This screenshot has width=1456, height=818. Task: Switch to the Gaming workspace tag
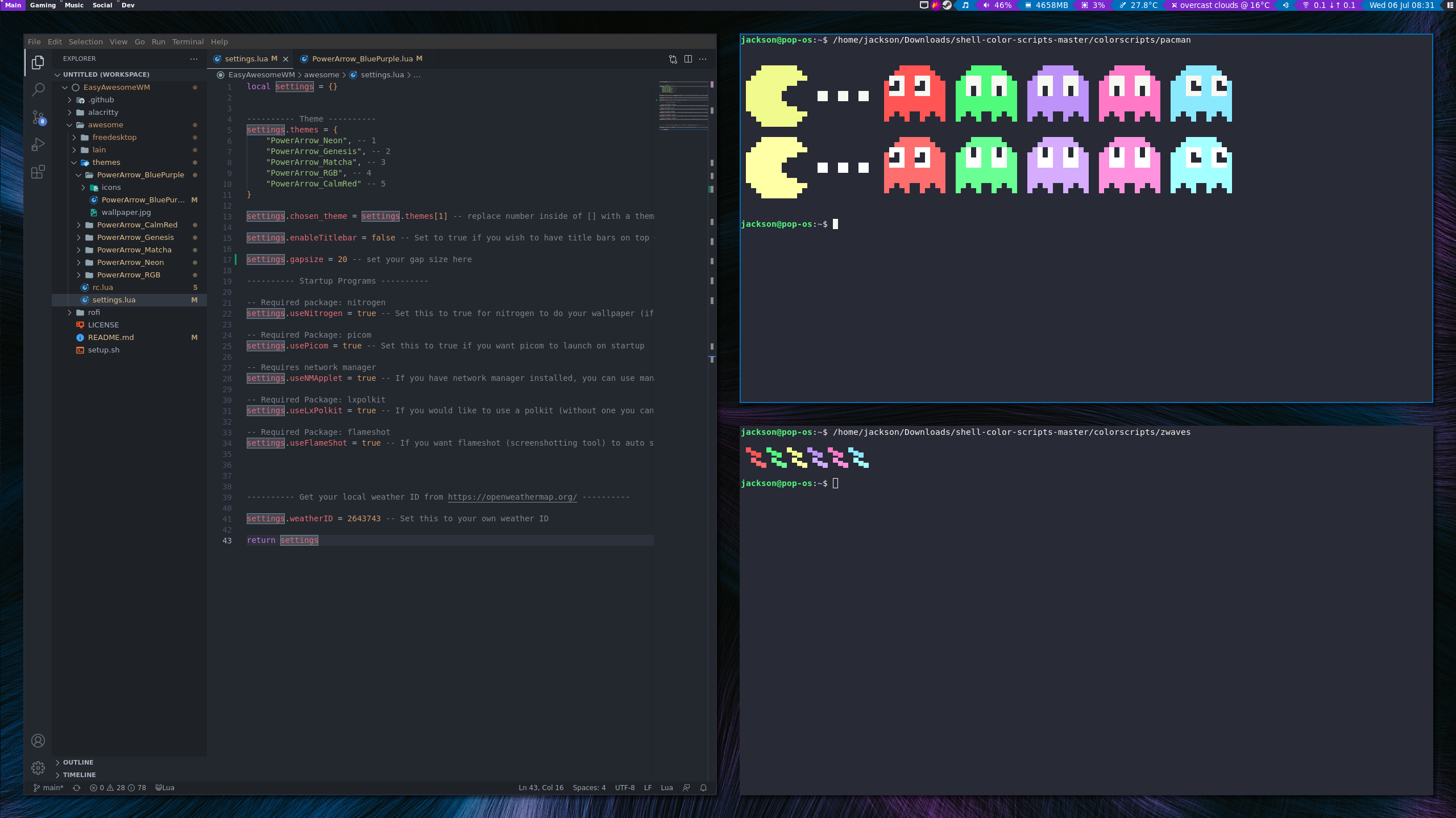click(x=43, y=5)
